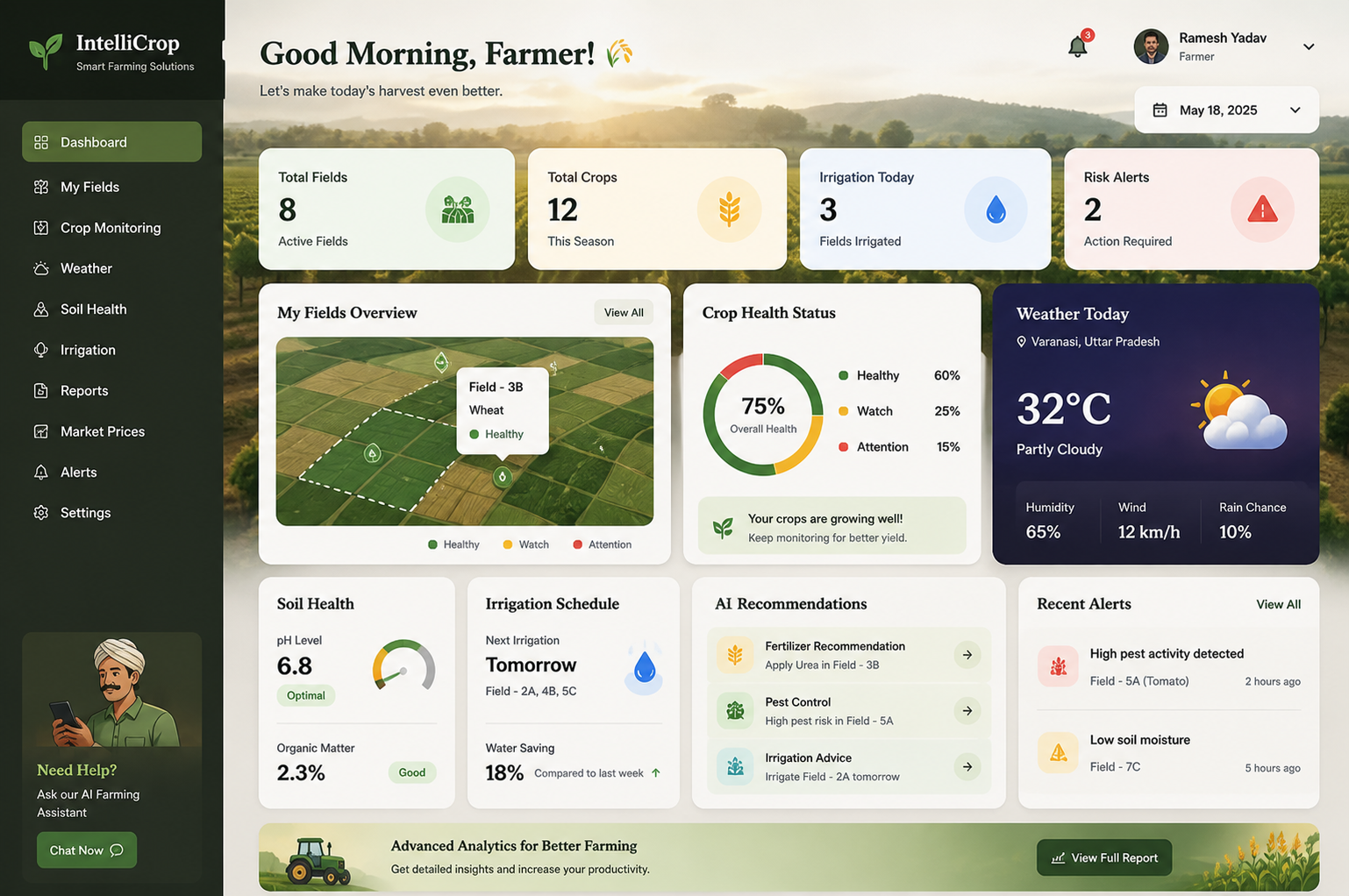The image size is (1349, 896).
Task: Click View All in Recent Alerts
Action: coord(1278,605)
